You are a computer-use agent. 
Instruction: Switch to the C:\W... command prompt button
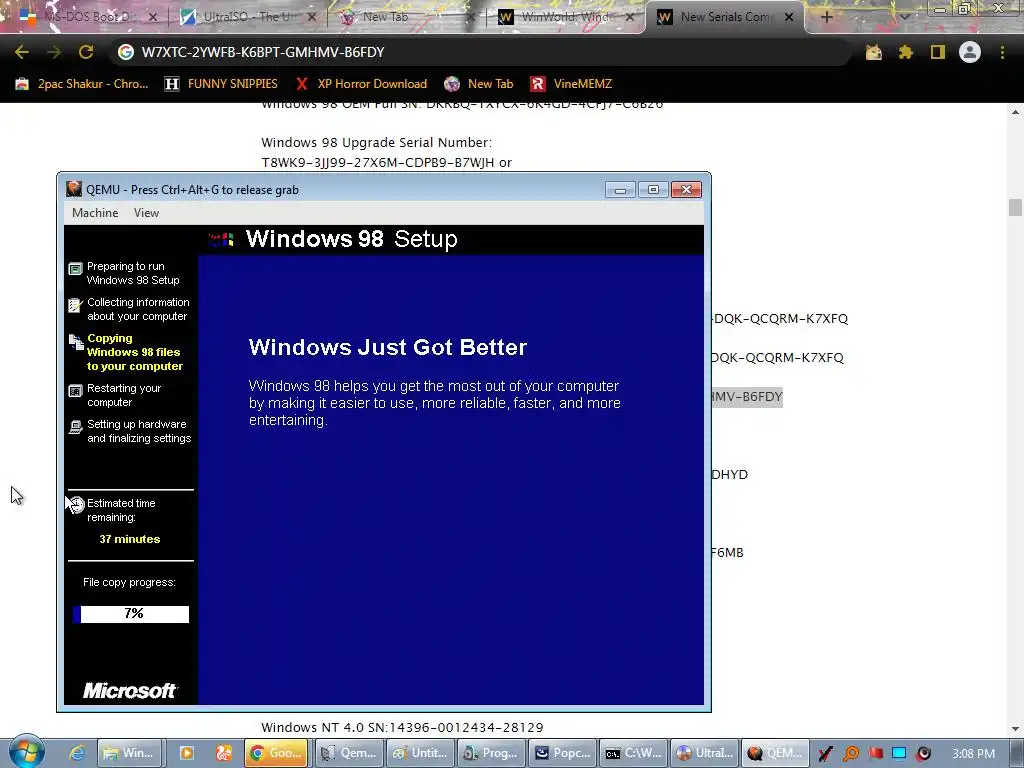point(633,753)
